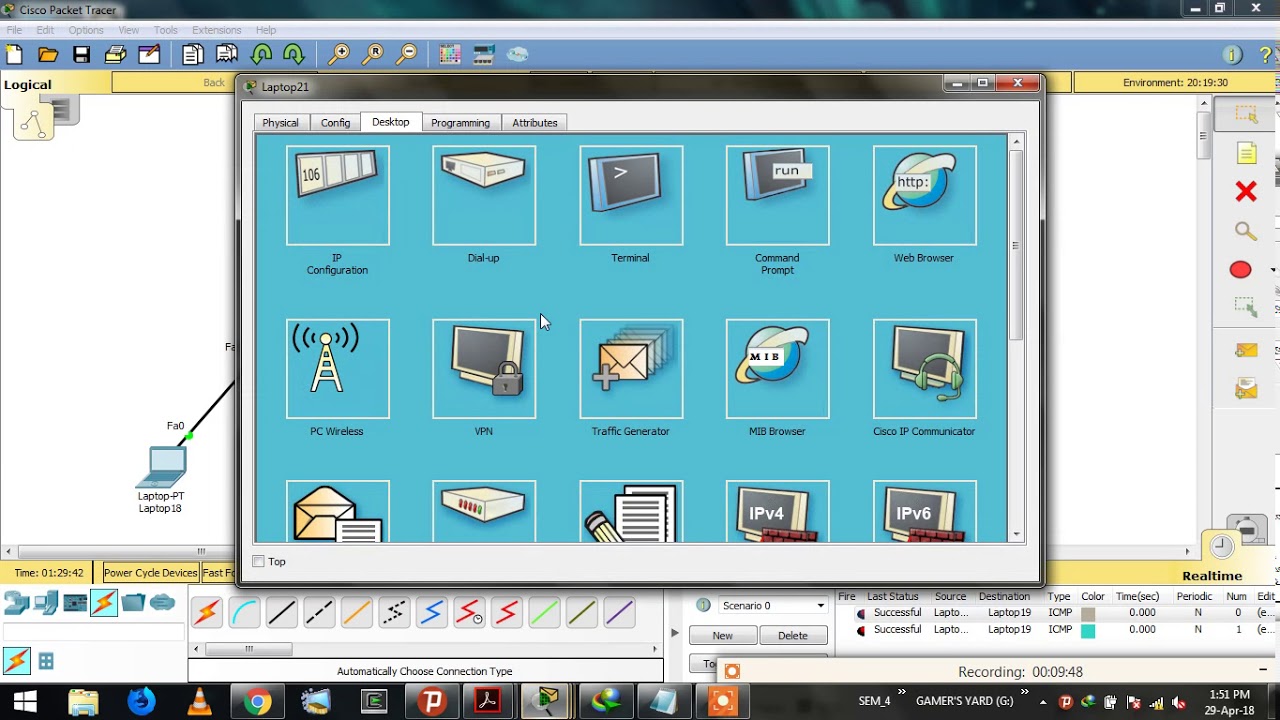Select the red X Delete tool

(x=1245, y=191)
